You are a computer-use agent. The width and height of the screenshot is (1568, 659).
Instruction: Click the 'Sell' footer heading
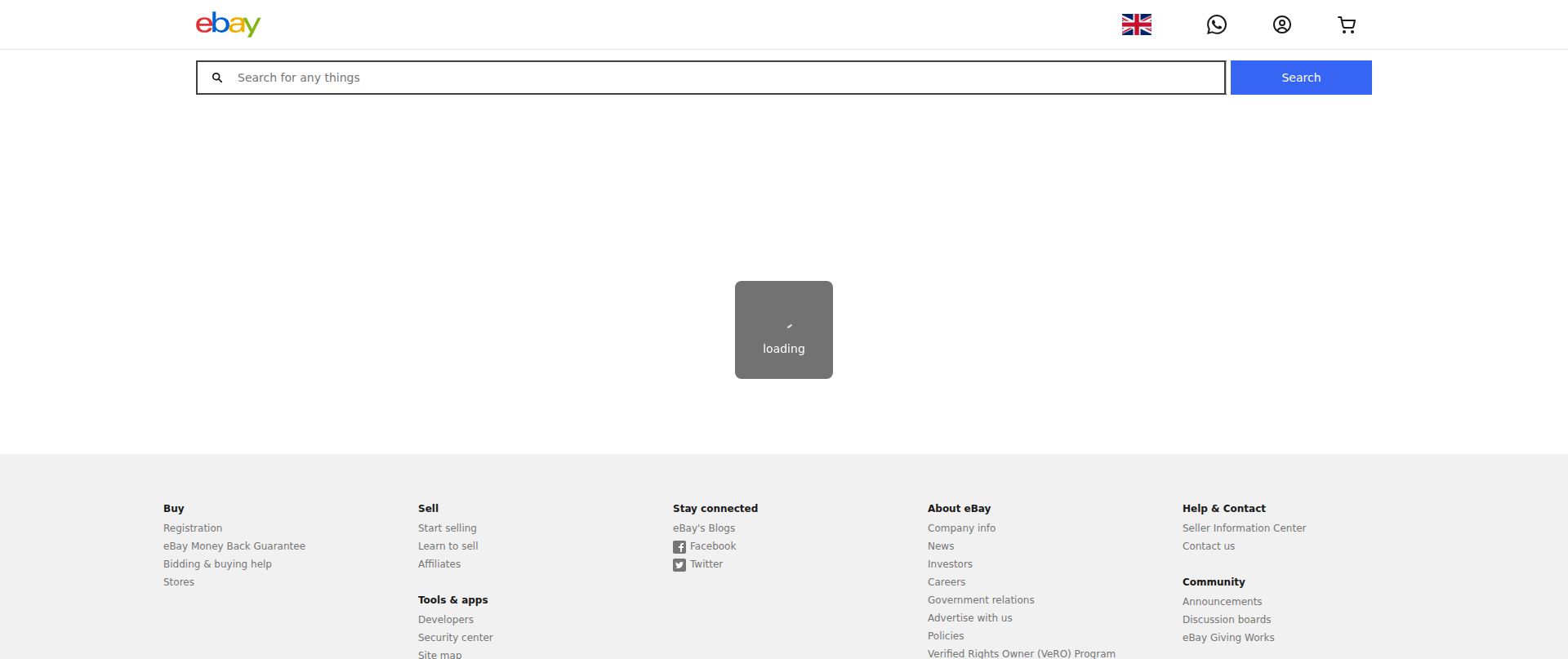tap(429, 509)
